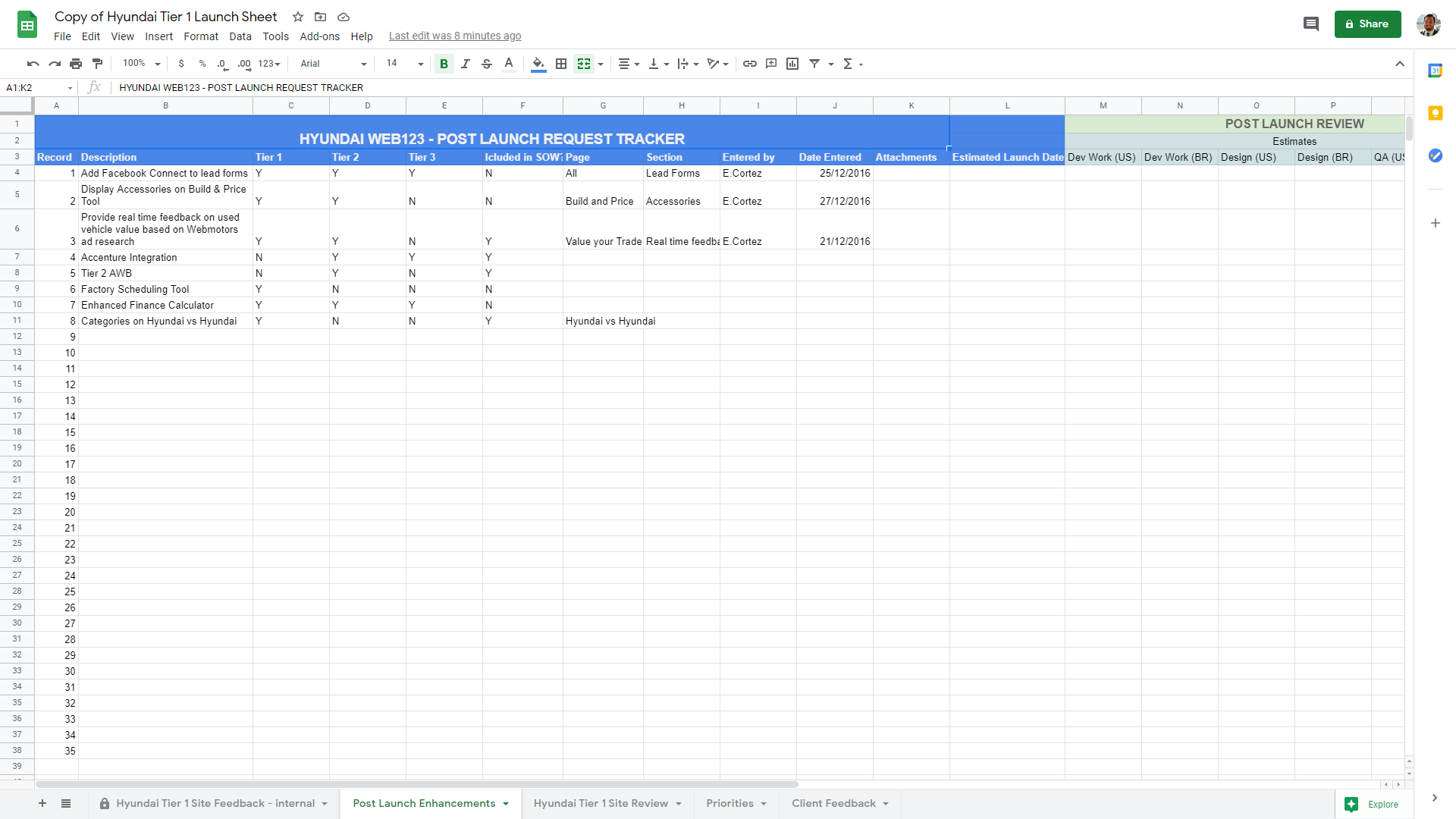Click the Insert comment icon

tap(771, 64)
